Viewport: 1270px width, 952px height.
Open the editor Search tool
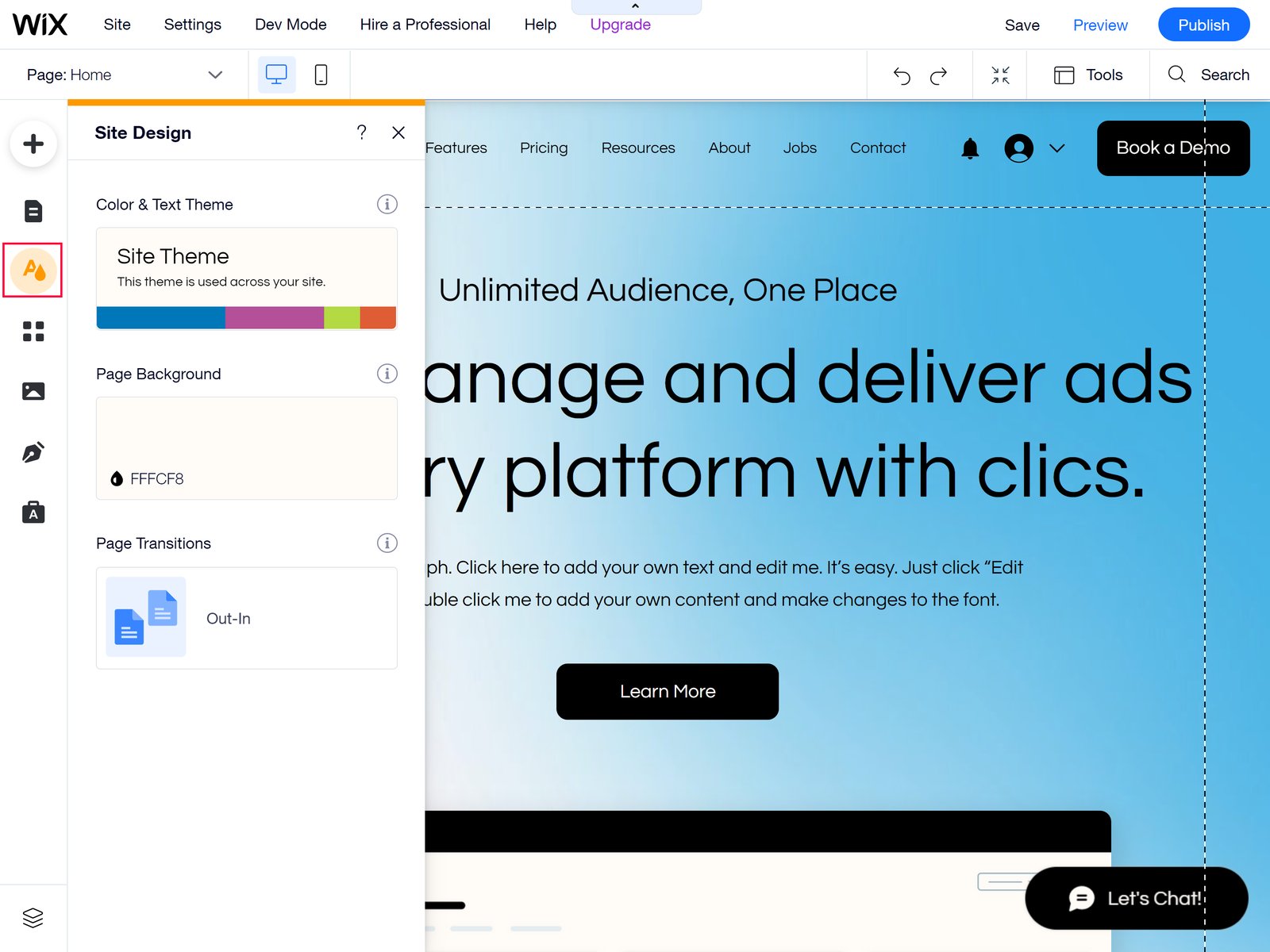pos(1209,75)
